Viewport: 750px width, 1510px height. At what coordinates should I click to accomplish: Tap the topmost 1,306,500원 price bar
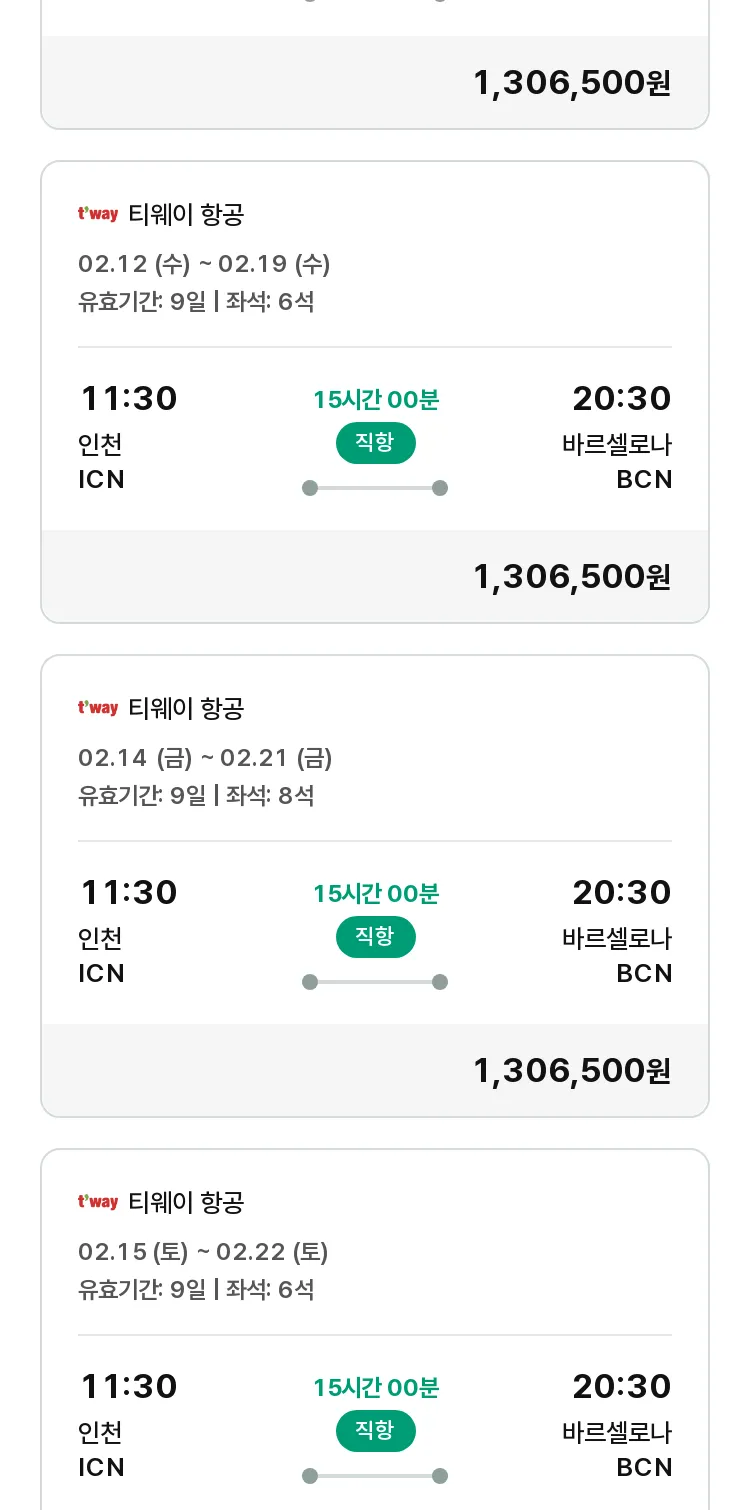pos(375,83)
